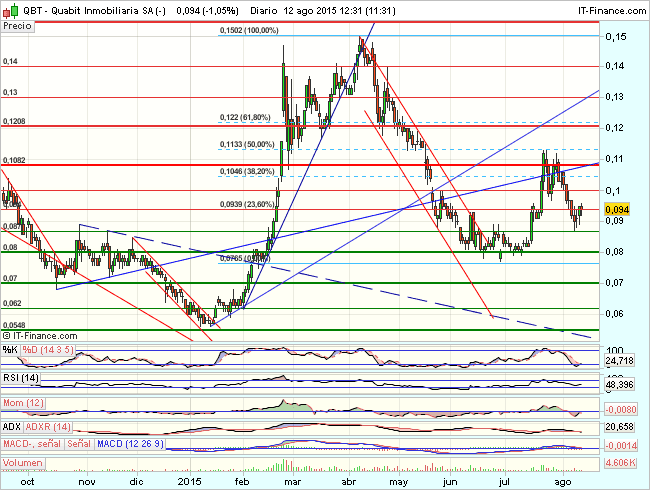650x490 pixels.
Task: Open the %K stochastic indicator label
Action: click(10, 350)
